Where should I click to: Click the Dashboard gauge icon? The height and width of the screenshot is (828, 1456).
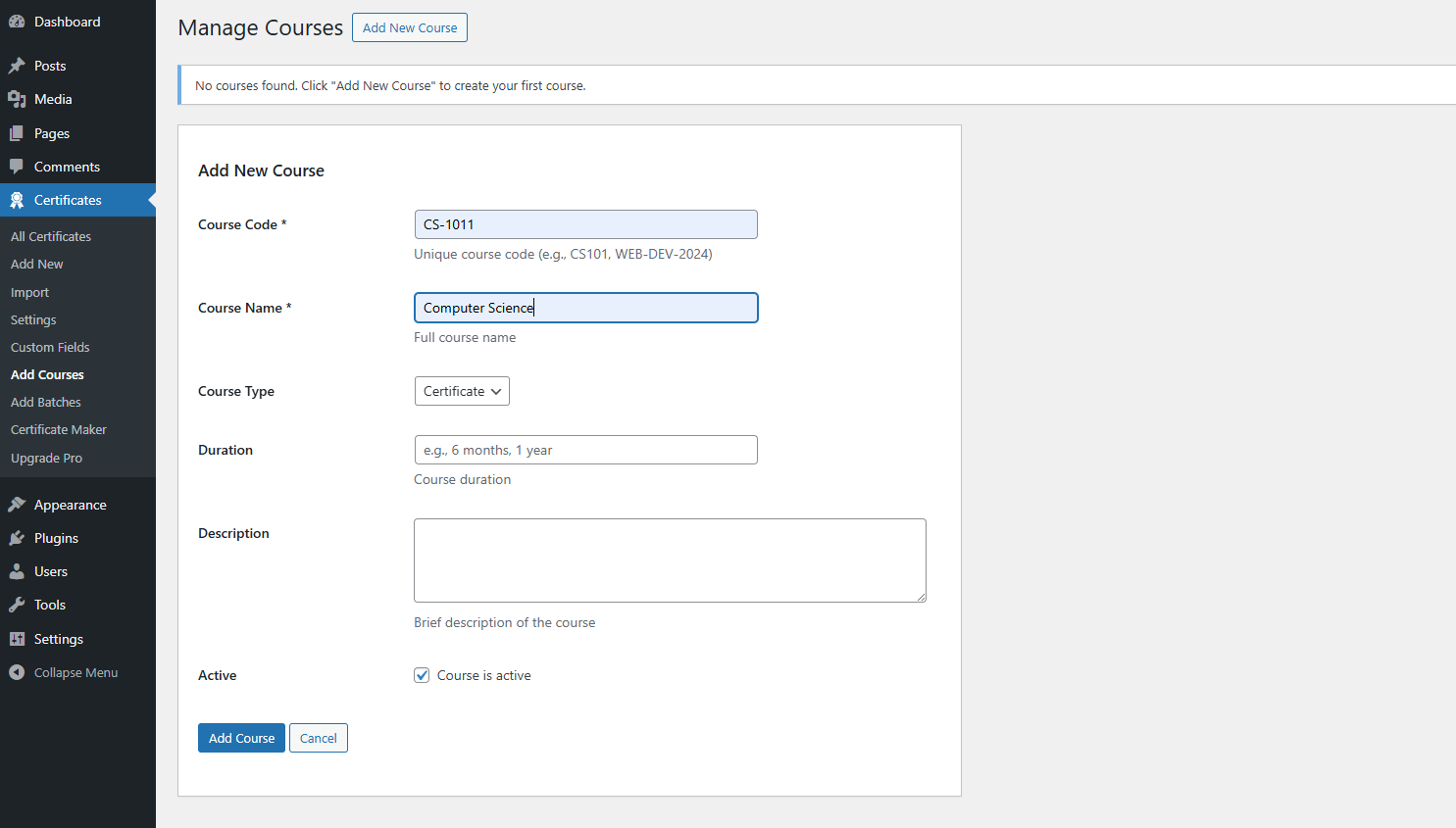click(17, 22)
